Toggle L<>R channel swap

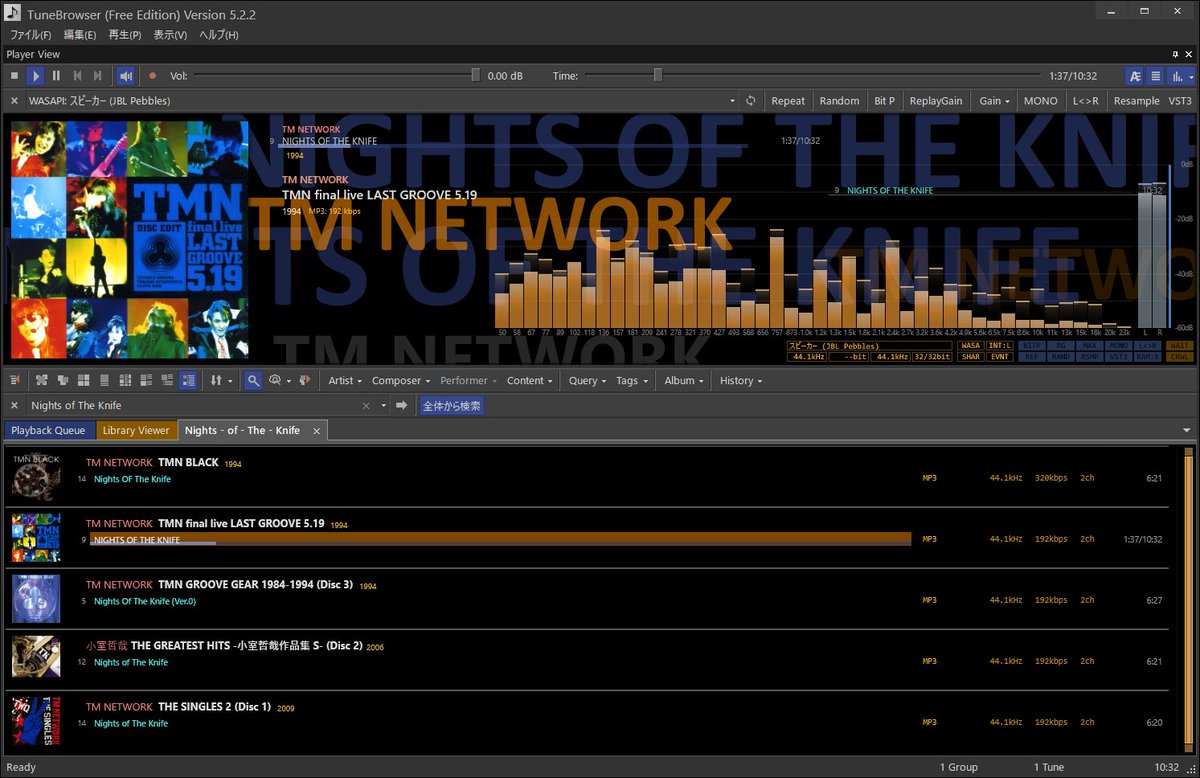click(x=1085, y=101)
